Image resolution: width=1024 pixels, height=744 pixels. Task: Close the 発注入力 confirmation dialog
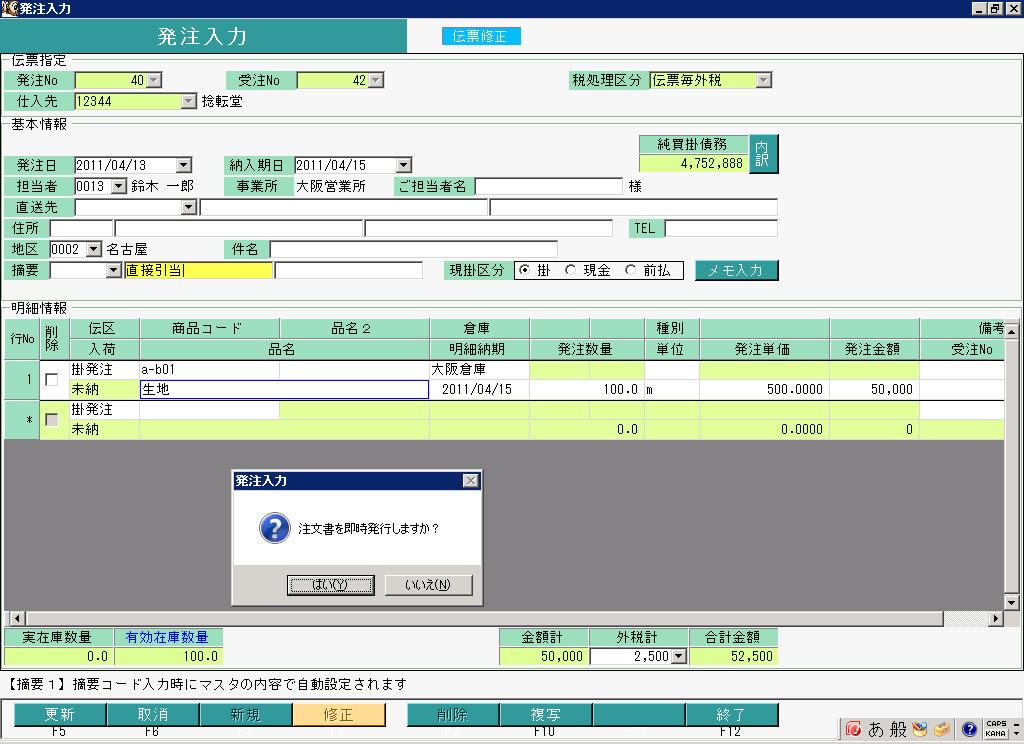[x=470, y=481]
